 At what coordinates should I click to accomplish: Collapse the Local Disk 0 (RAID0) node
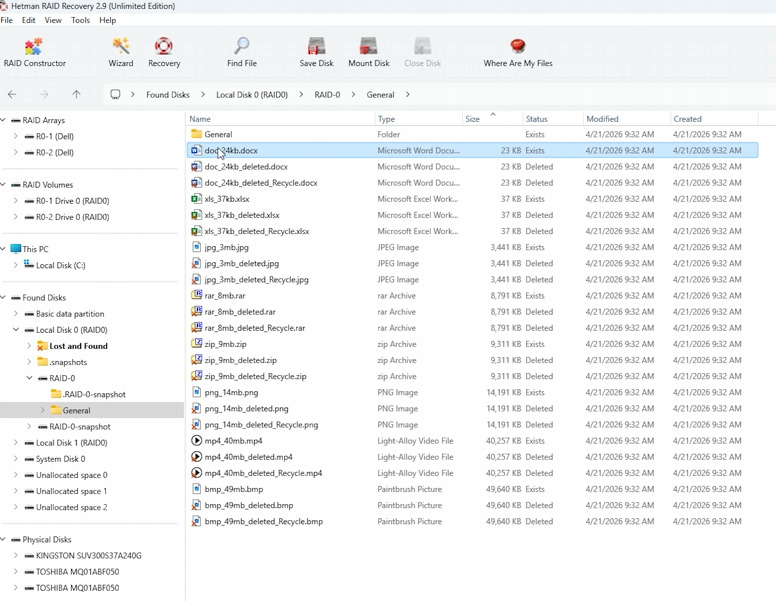(16, 330)
